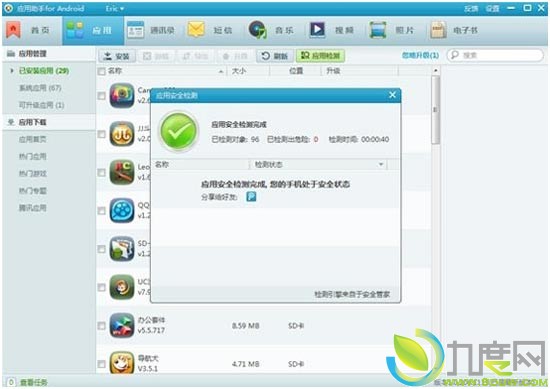Screen dimensions: 550x389
Task: Tick the checkbox for the 办公套件 row
Action: tap(101, 326)
